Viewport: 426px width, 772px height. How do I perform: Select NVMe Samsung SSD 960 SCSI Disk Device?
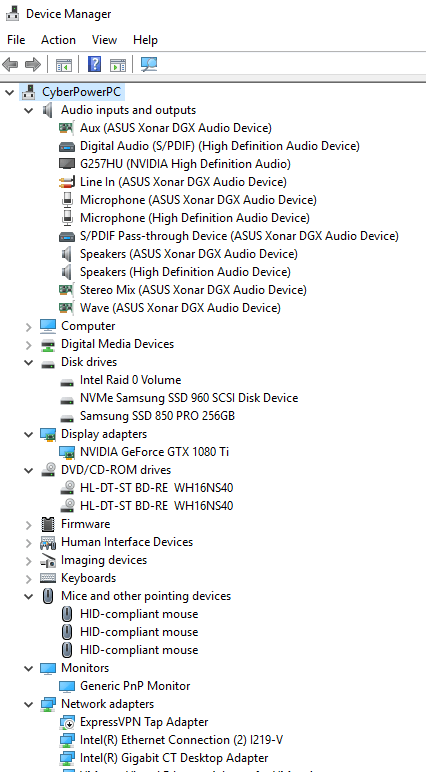point(189,398)
